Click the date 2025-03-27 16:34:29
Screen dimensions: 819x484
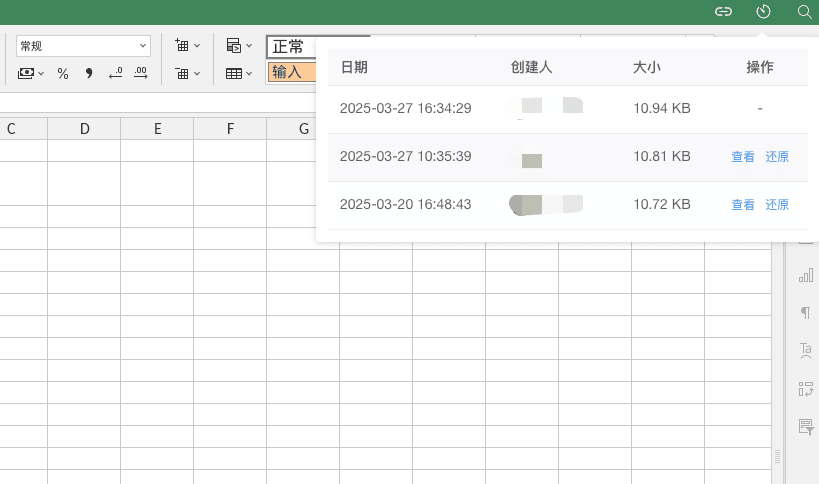405,108
